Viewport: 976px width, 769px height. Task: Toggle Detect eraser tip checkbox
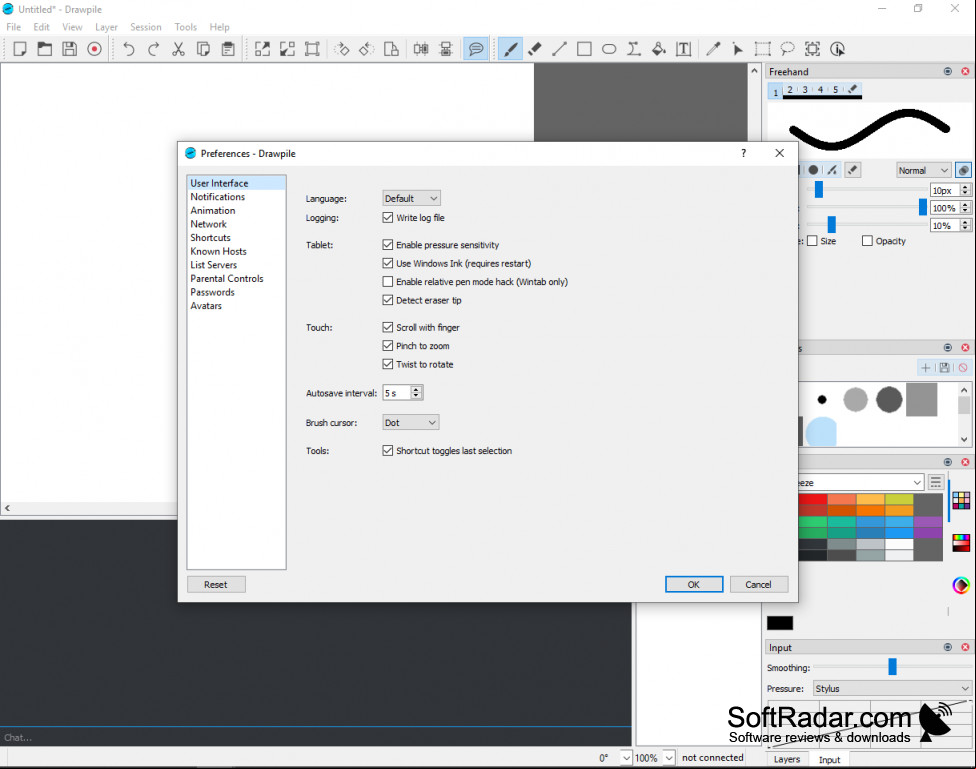tap(388, 300)
